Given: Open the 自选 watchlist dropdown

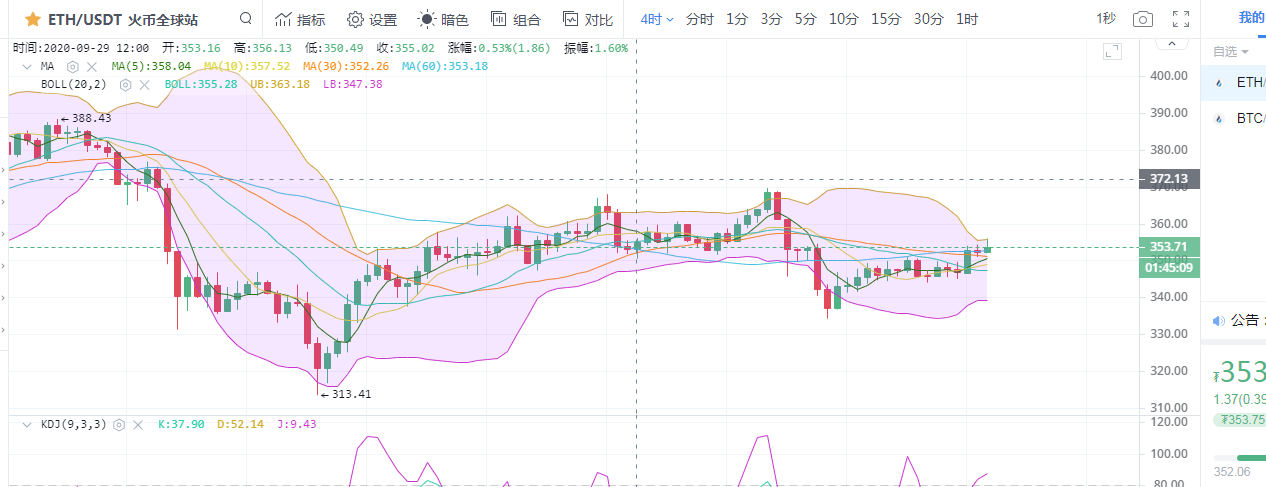Looking at the screenshot, I should (x=1231, y=51).
